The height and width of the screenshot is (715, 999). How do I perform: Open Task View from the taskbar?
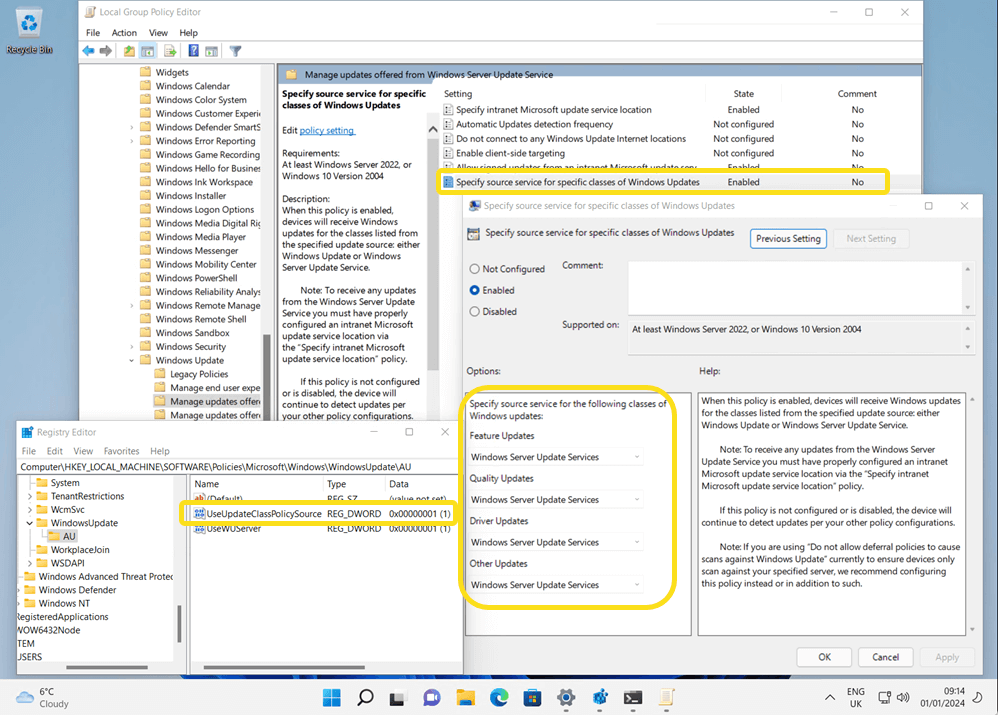[x=398, y=698]
